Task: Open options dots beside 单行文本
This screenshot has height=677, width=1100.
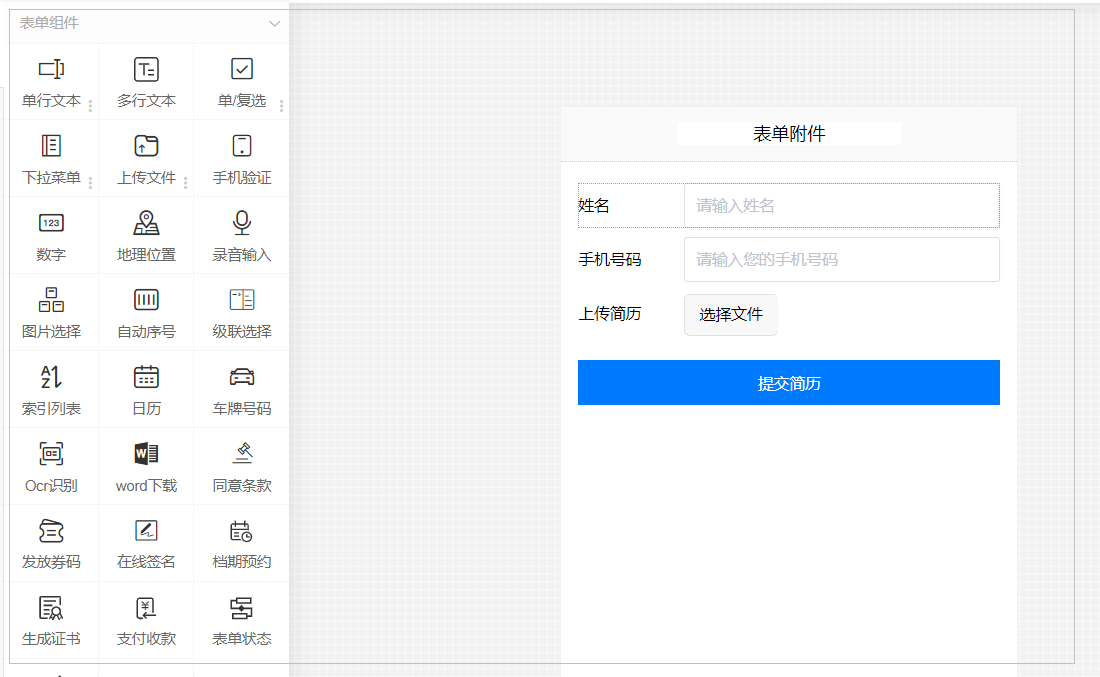Action: pyautogui.click(x=91, y=106)
